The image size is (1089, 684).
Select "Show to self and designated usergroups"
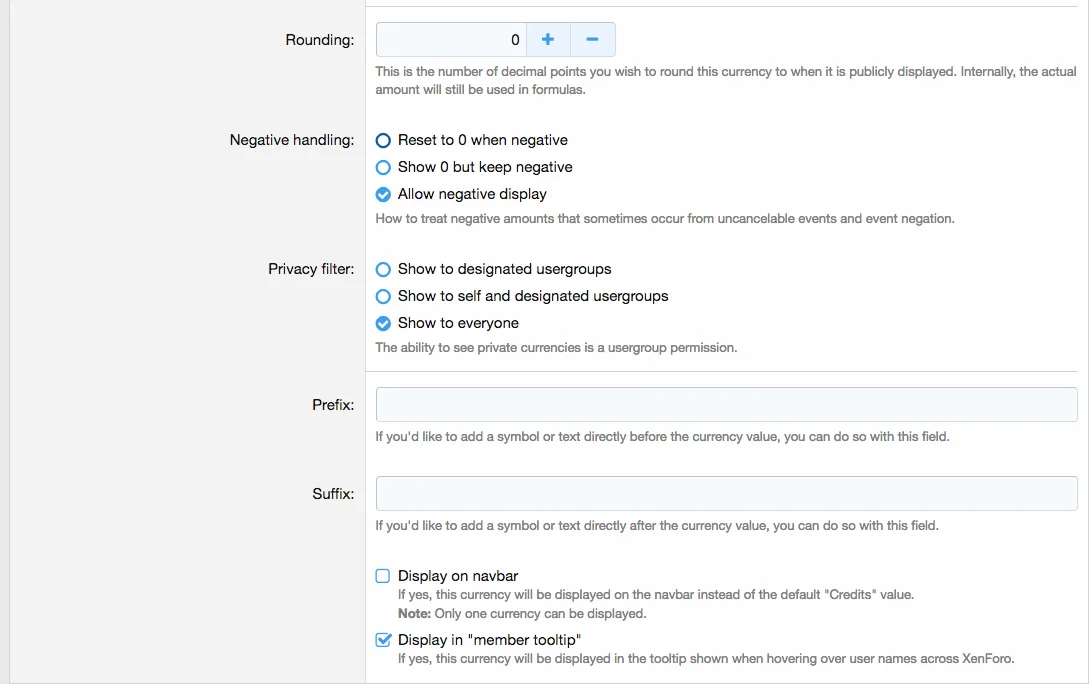click(383, 297)
